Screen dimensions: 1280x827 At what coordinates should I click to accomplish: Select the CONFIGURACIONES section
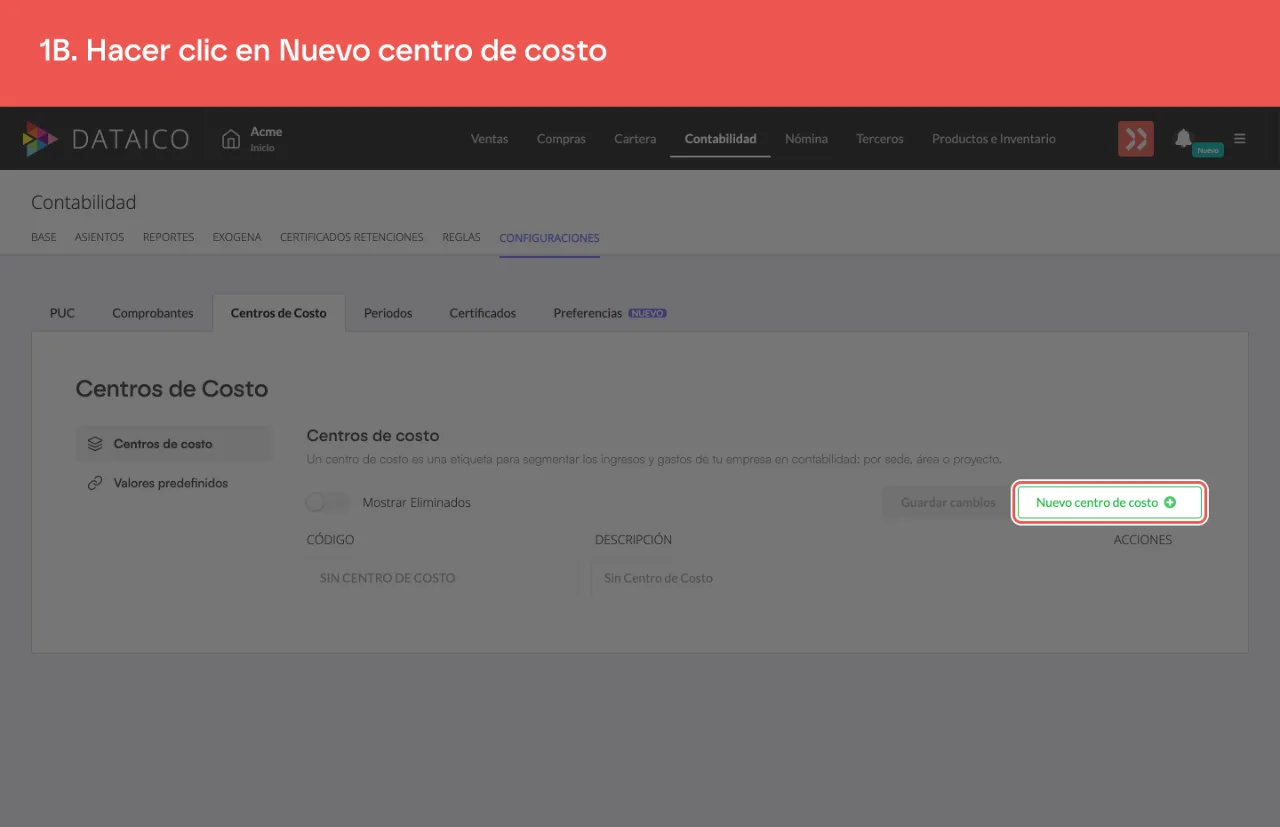point(549,238)
